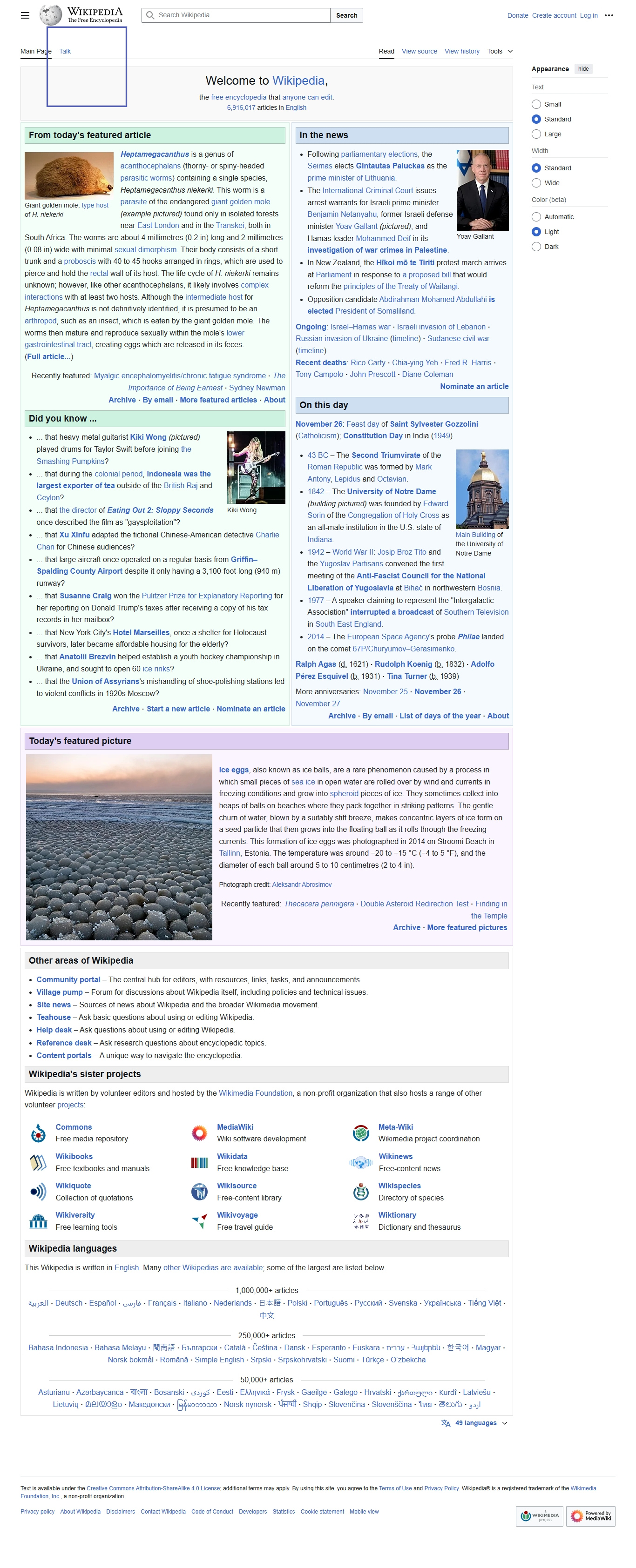The width and height of the screenshot is (636, 1568).
Task: Open Simple English language link
Action: click(219, 1360)
